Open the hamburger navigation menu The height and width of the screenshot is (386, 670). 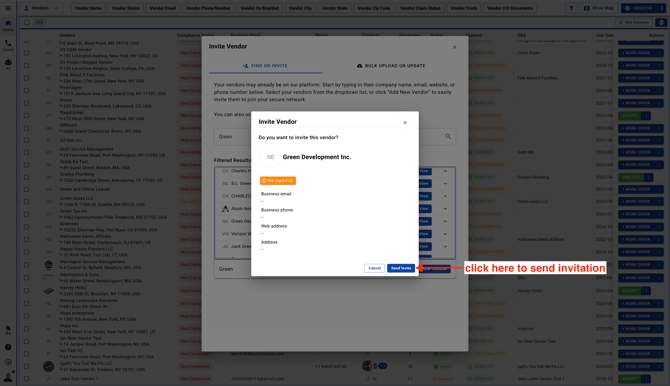pos(8,8)
